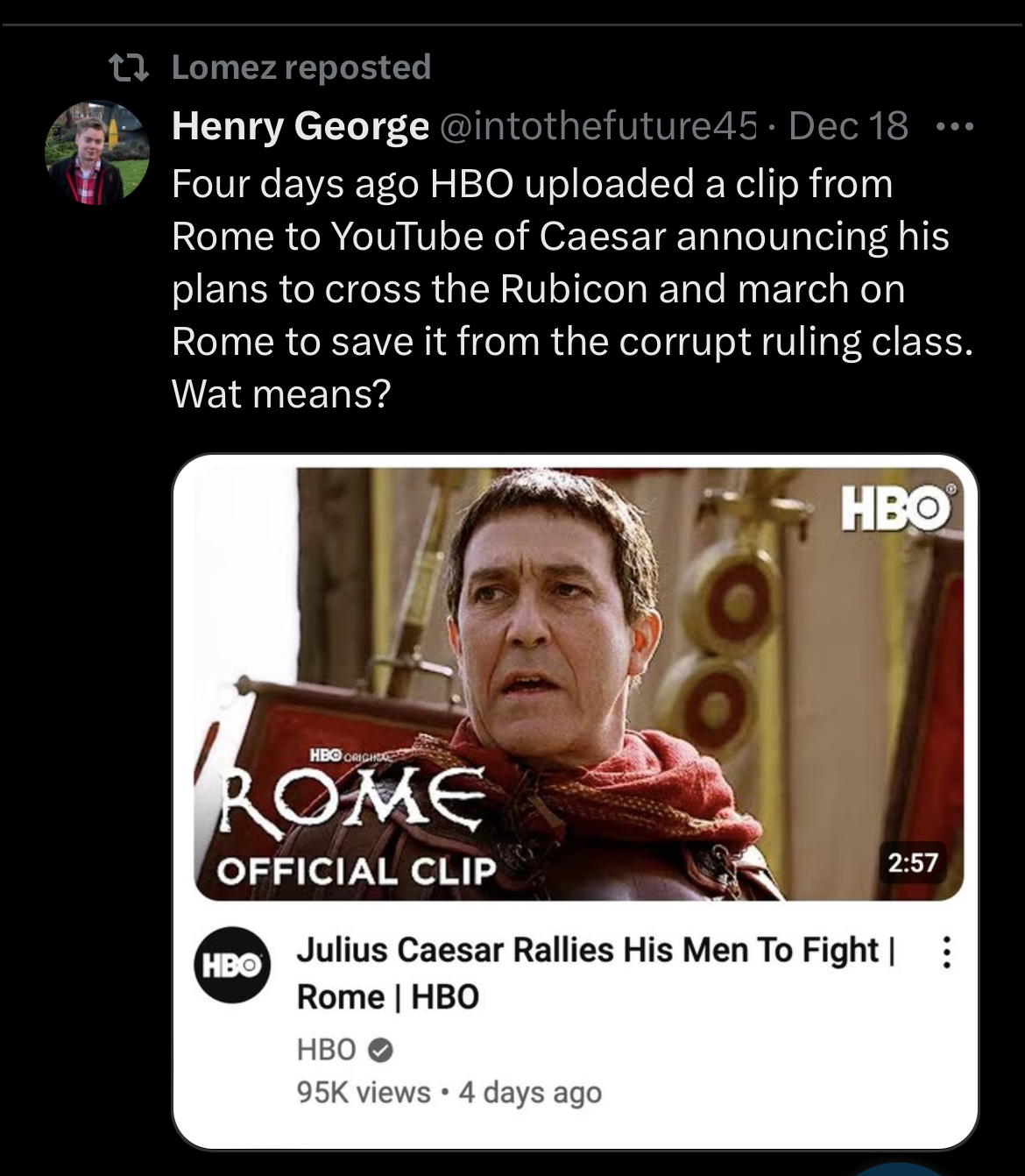
Task: Open Henry George's profile avatar
Action: [96, 152]
